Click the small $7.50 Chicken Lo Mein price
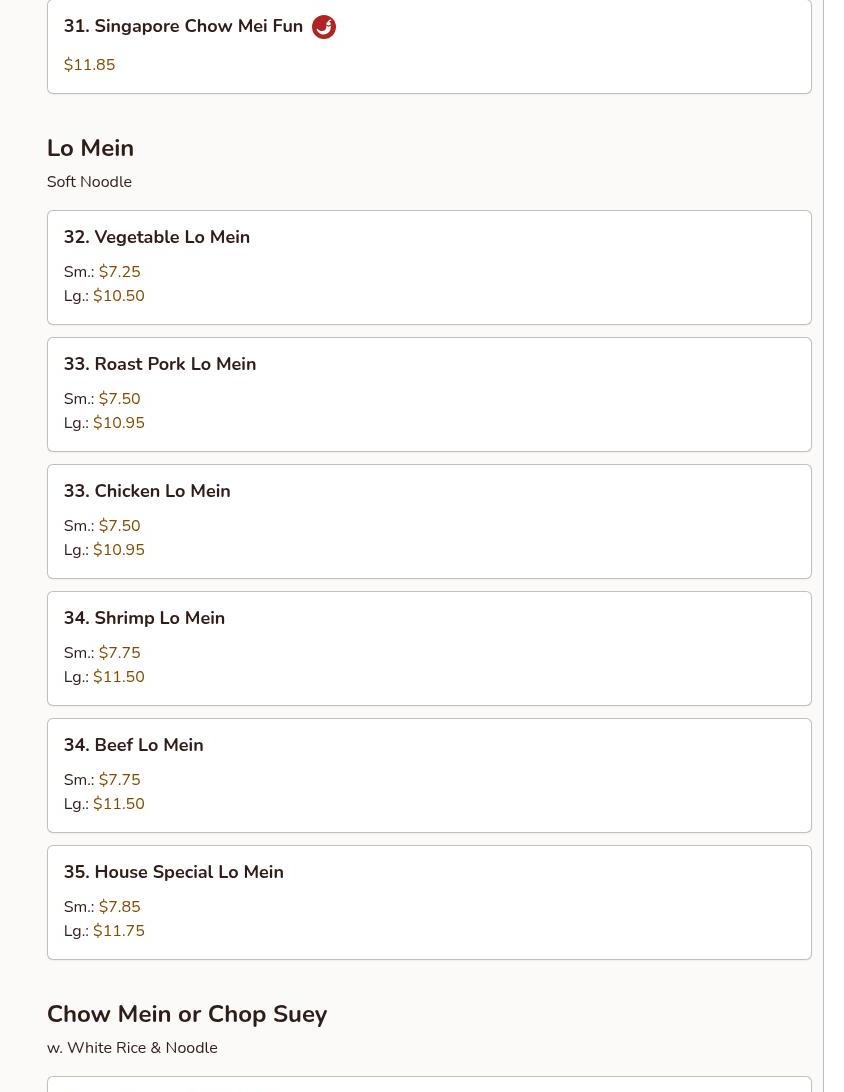The image size is (844, 1092). 119,526
